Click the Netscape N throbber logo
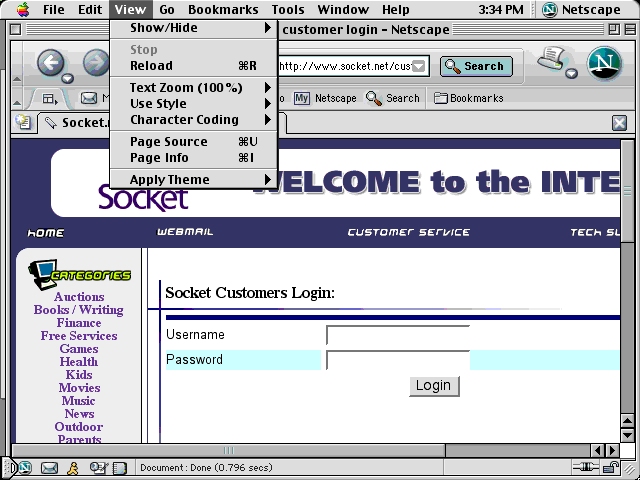This screenshot has height=480, width=640. coord(604,64)
